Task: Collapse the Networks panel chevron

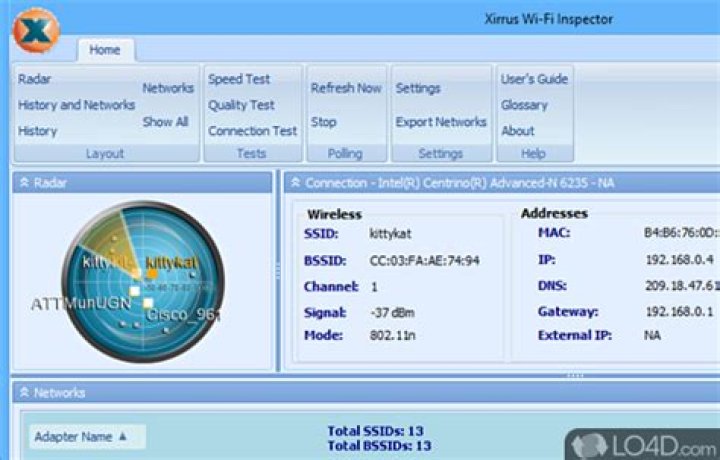Action: [x=24, y=393]
